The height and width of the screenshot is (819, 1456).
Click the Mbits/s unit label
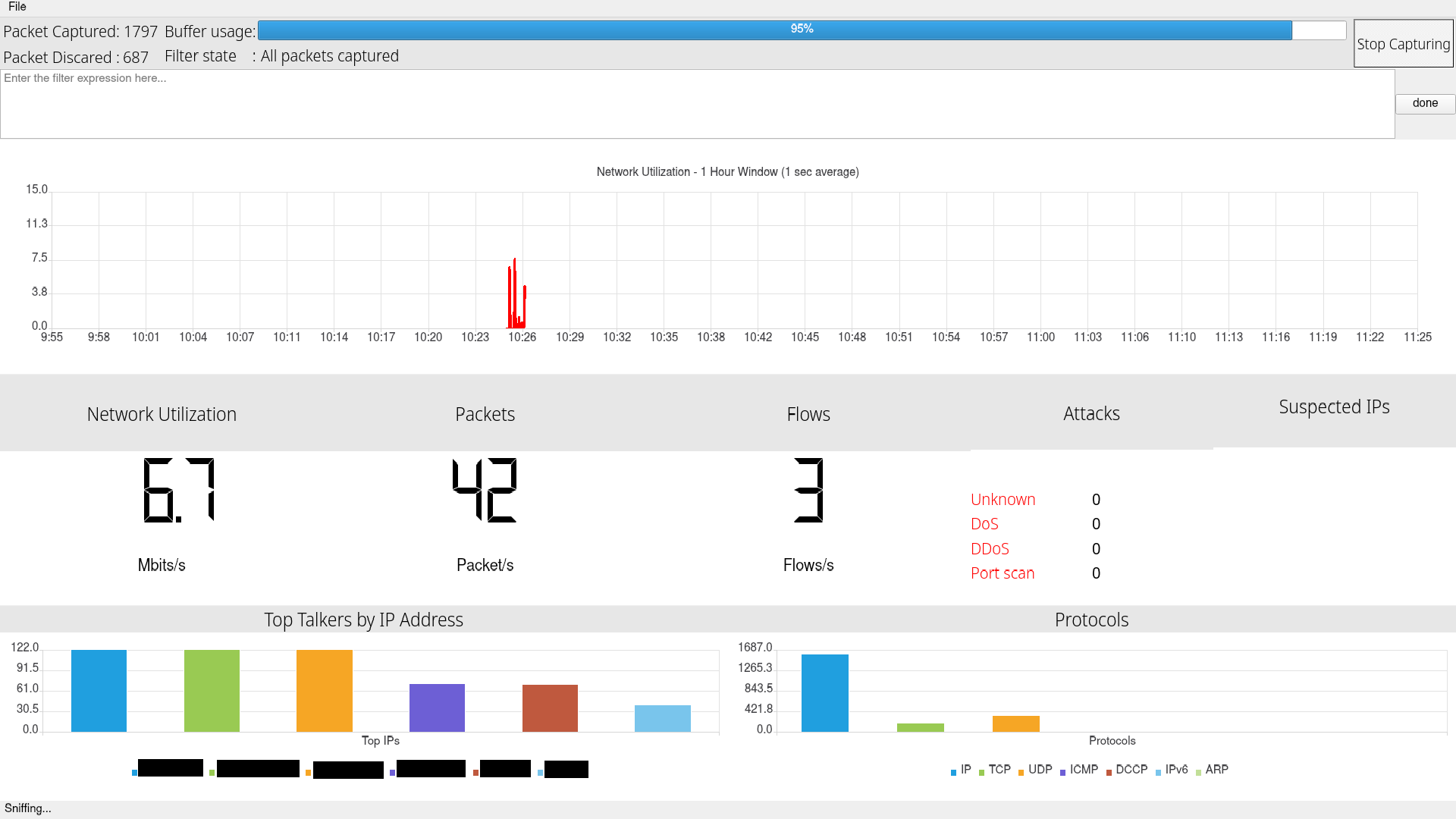click(x=162, y=565)
